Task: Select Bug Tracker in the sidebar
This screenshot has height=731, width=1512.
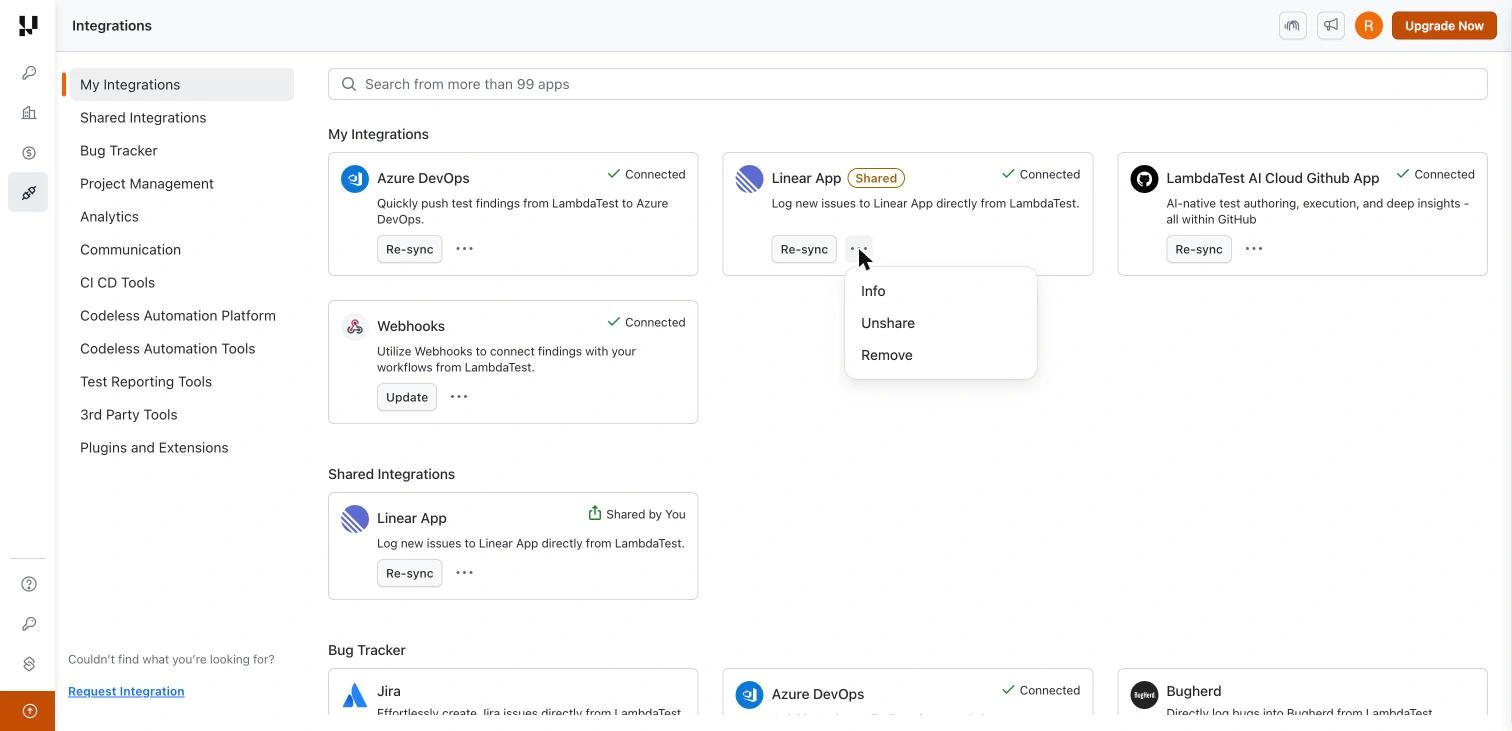Action: pos(119,151)
